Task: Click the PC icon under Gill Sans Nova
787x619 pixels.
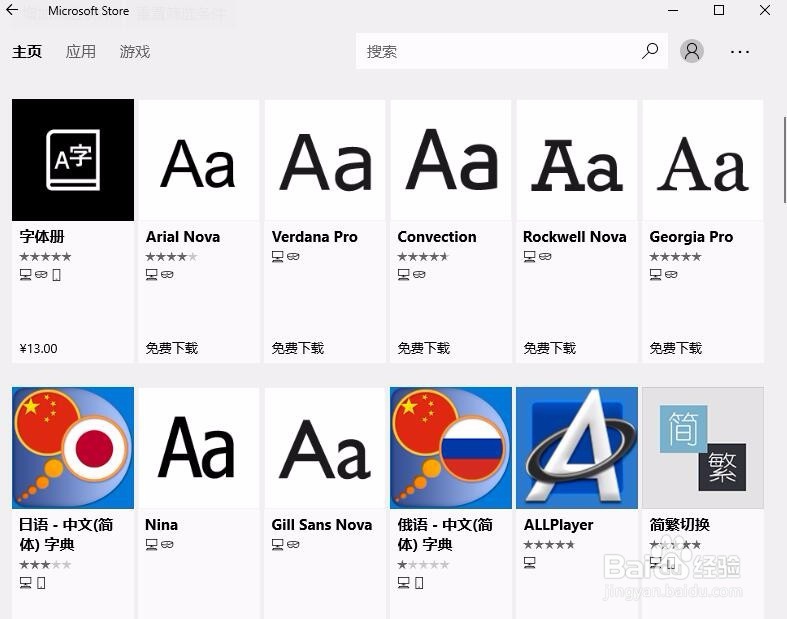Action: [278, 544]
